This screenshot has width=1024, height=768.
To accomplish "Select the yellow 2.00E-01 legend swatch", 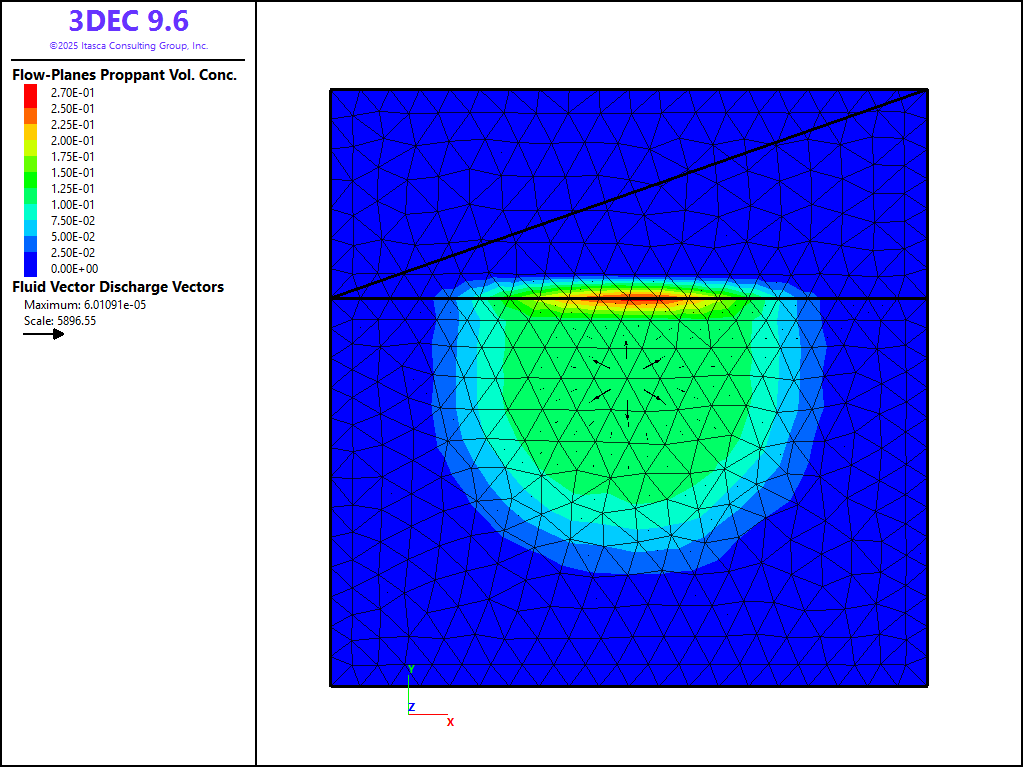I will click(x=31, y=141).
